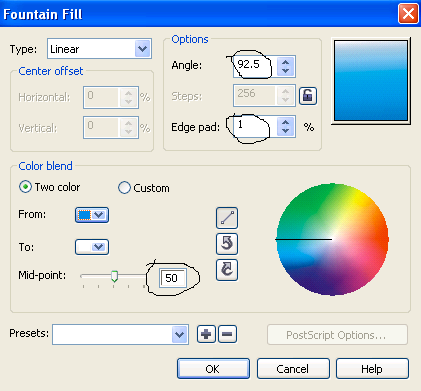Expand the Presets dropdown list

120,334
